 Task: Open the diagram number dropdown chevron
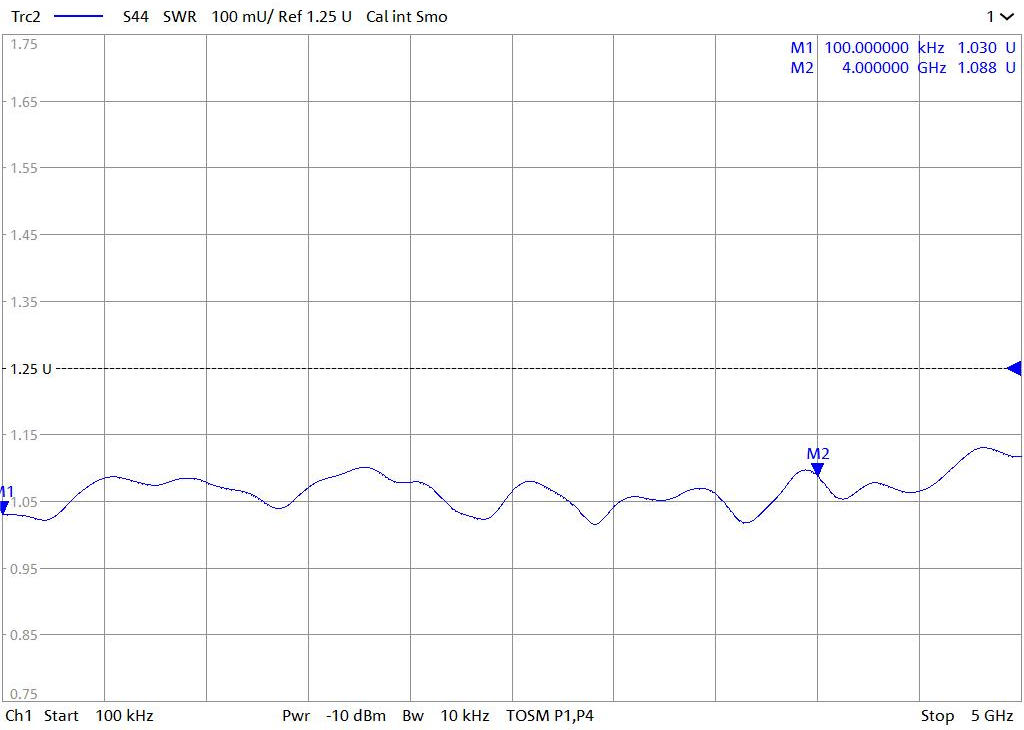pyautogui.click(x=1010, y=17)
